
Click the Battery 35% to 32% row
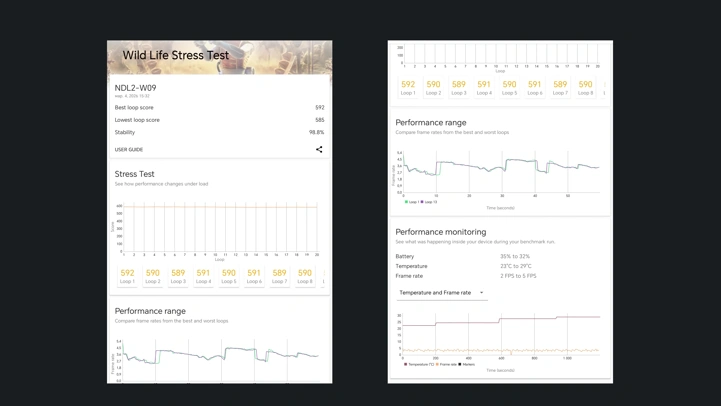463,256
